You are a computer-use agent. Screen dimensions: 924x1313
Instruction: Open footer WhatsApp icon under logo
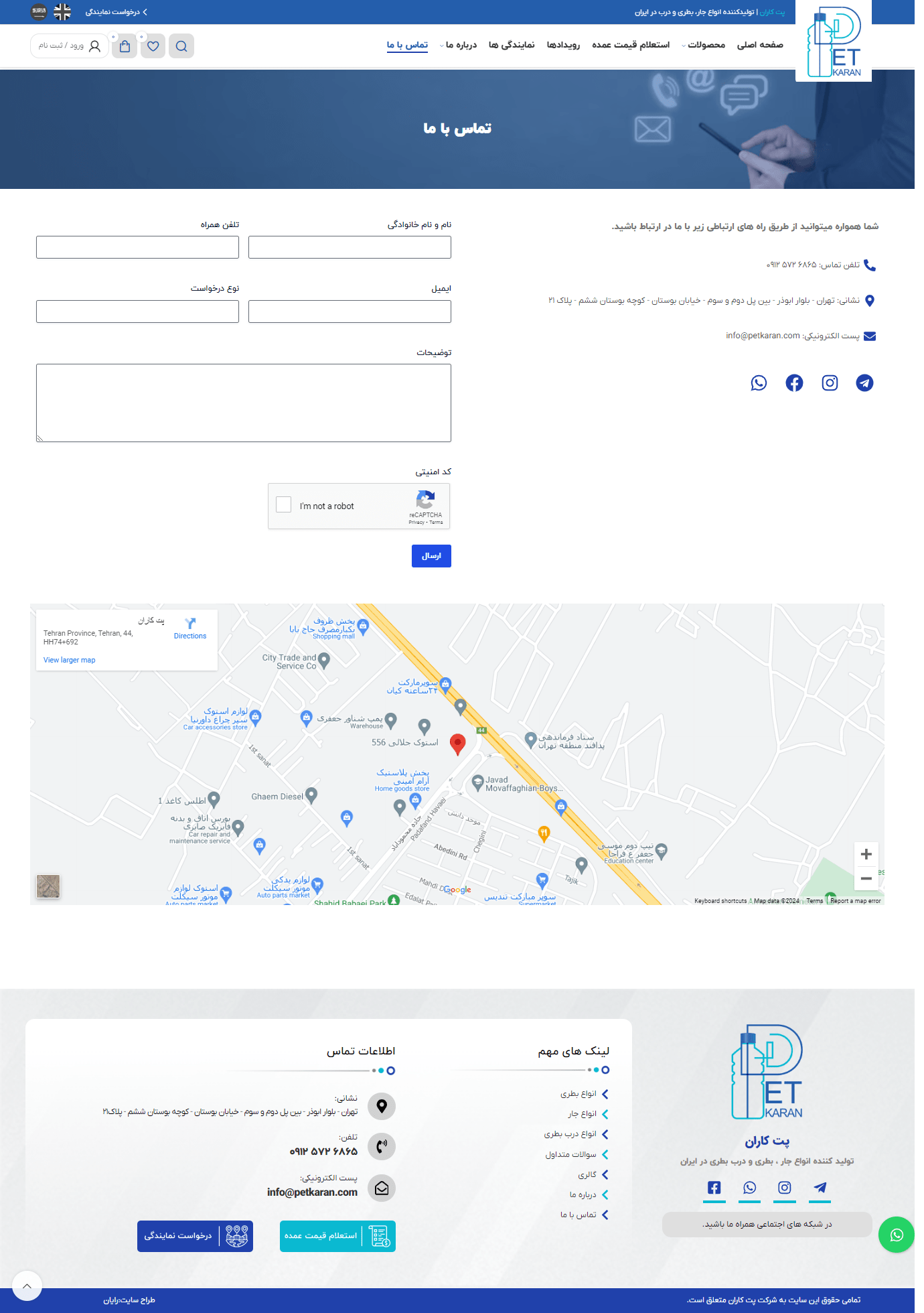pos(749,1188)
